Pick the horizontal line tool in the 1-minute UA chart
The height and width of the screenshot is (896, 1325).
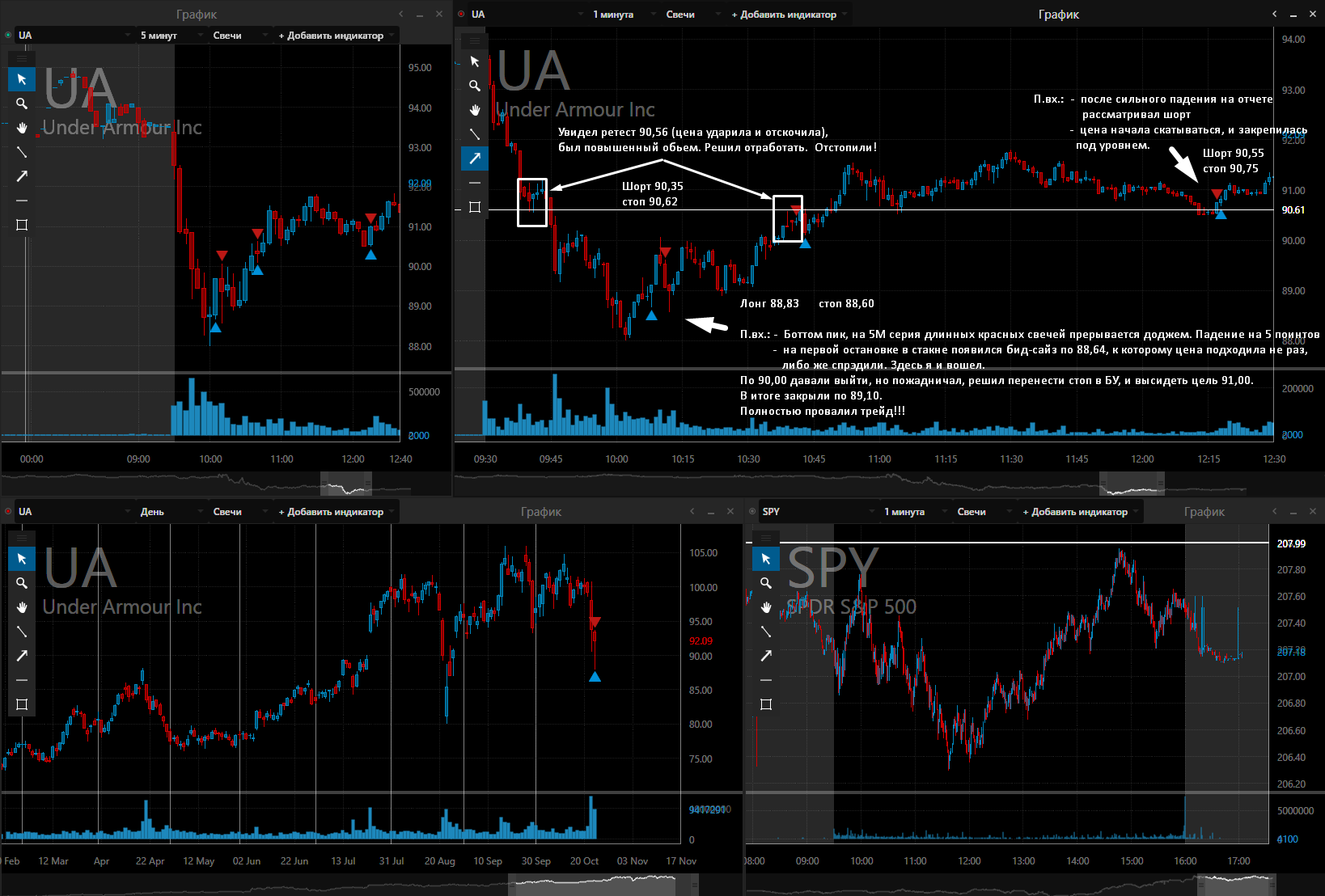coord(475,183)
